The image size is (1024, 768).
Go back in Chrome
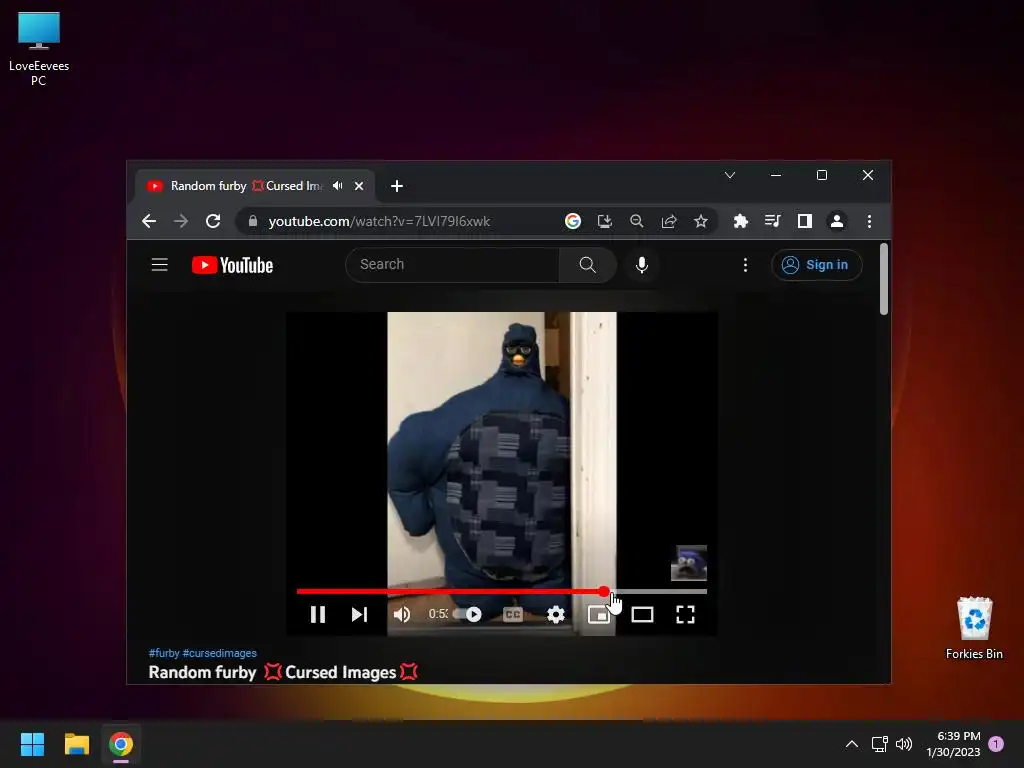point(149,221)
